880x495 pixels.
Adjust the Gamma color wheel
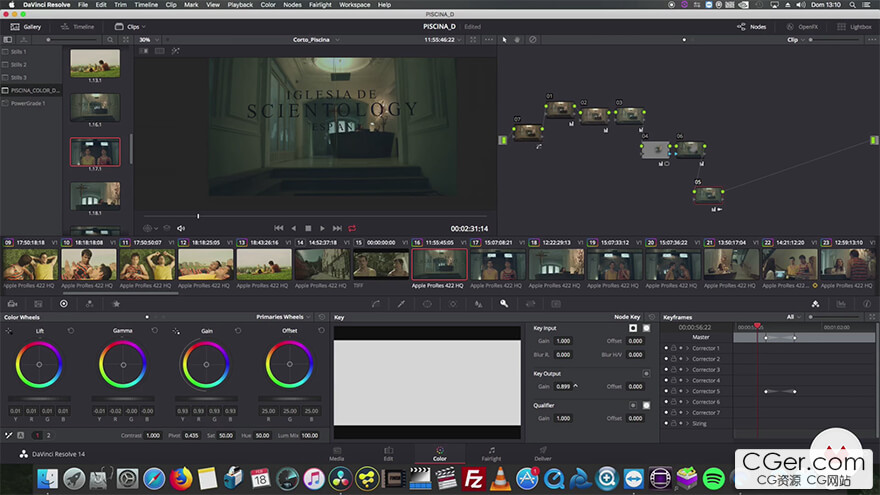123,365
